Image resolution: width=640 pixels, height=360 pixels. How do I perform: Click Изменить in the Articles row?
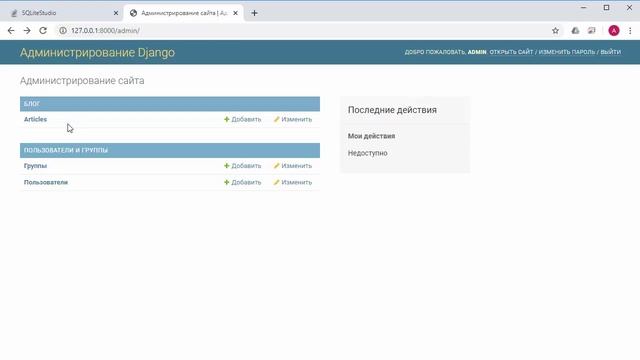[293, 119]
